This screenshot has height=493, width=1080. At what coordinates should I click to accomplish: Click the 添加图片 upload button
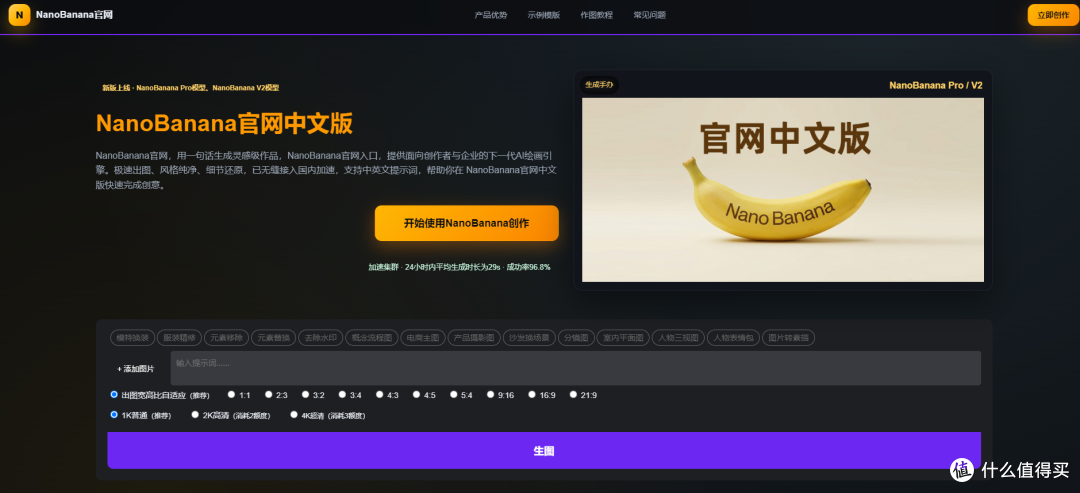(136, 369)
